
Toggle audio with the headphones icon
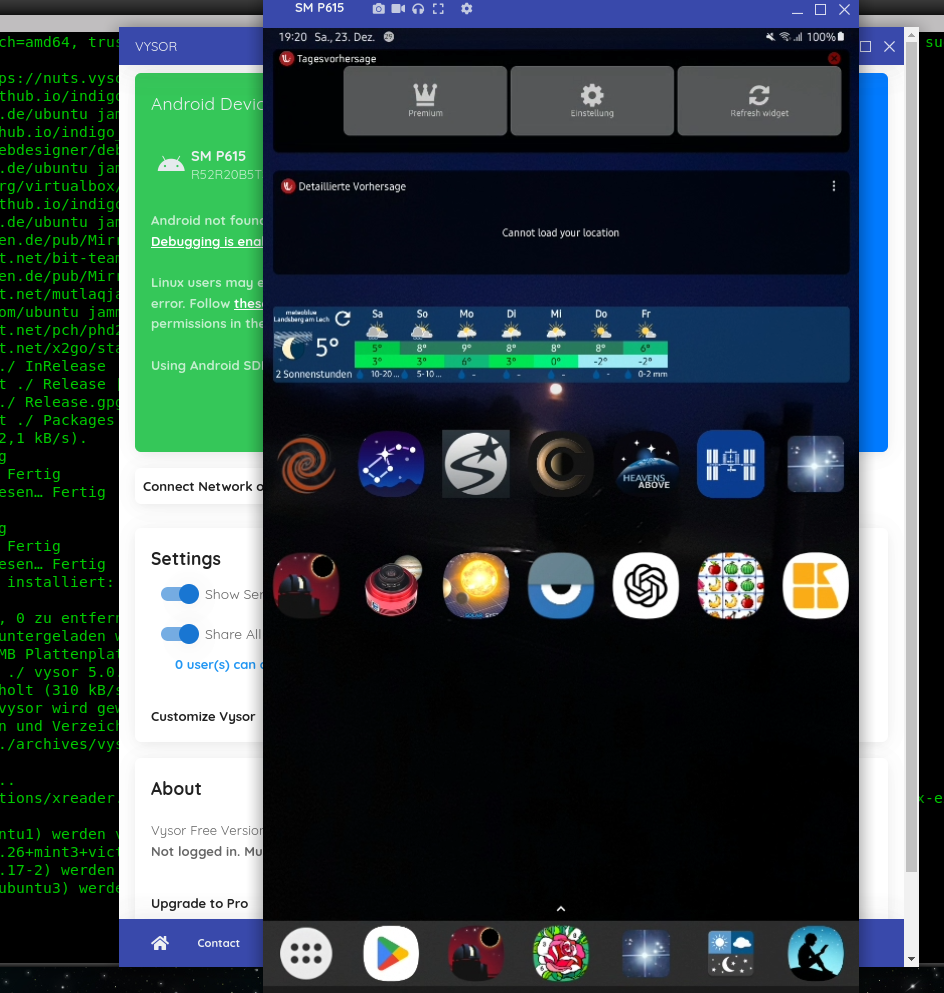coord(418,9)
